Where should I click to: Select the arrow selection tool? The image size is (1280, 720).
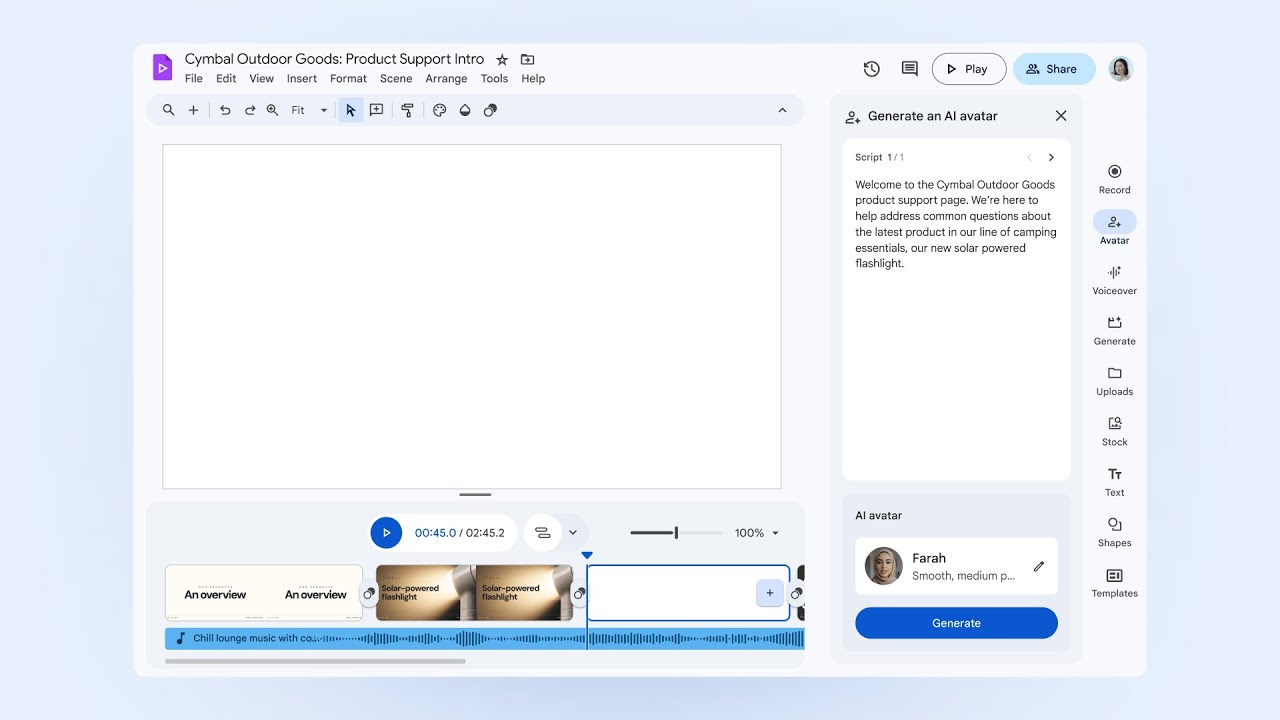pos(350,110)
